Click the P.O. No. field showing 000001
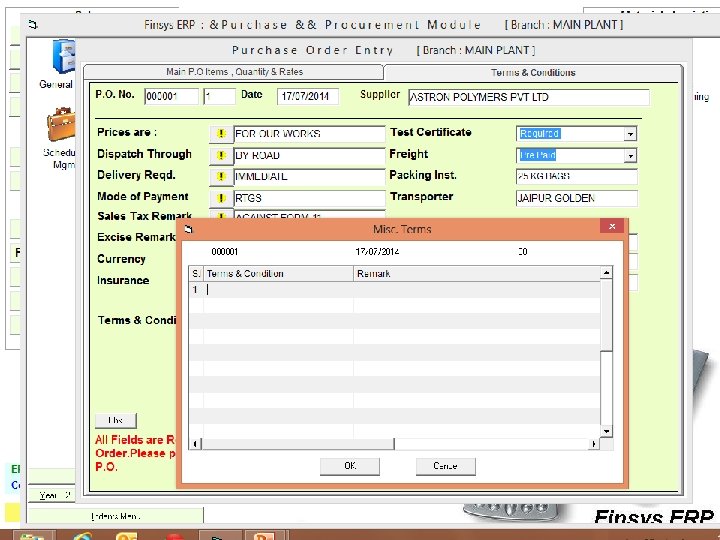720x540 pixels. [x=171, y=96]
